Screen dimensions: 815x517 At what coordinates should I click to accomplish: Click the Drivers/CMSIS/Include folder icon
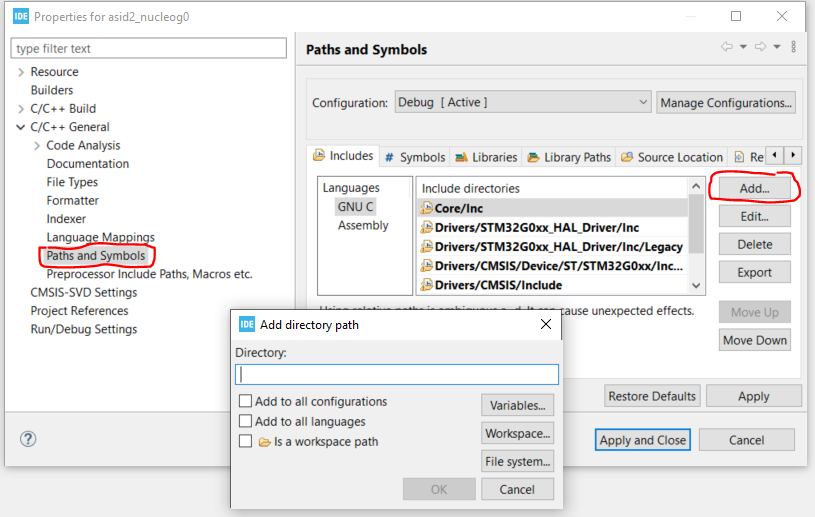(x=427, y=285)
